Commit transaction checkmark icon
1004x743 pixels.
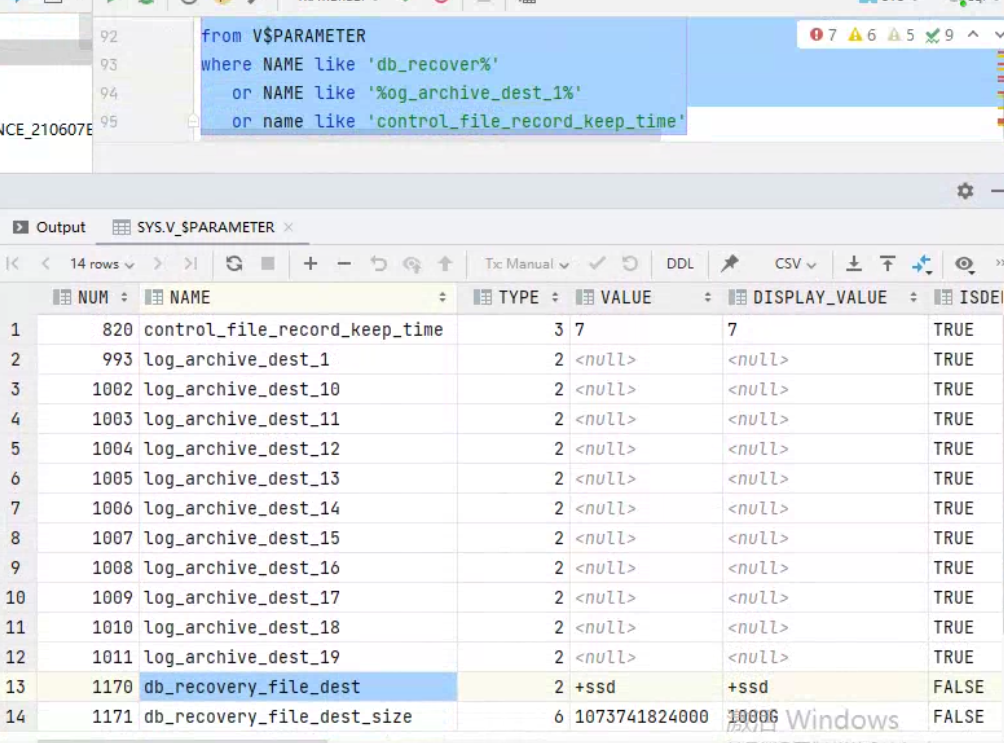tap(597, 264)
